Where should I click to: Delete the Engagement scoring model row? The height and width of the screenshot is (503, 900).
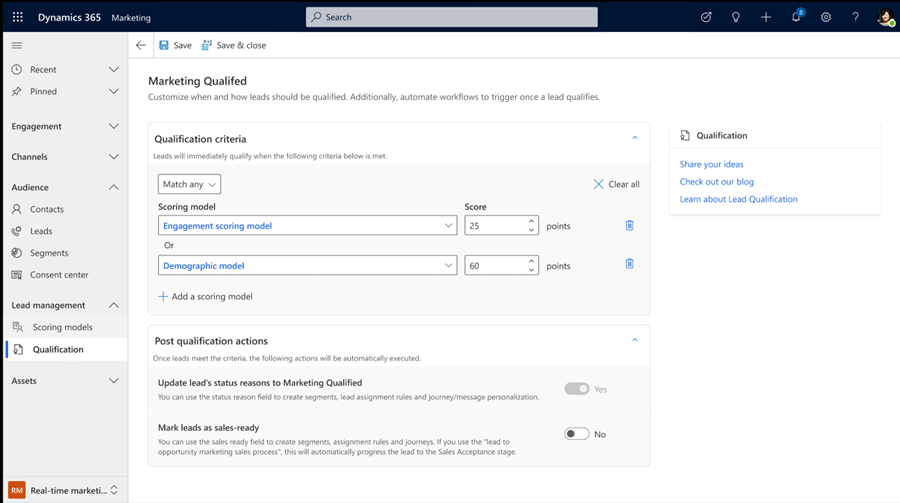click(x=630, y=225)
